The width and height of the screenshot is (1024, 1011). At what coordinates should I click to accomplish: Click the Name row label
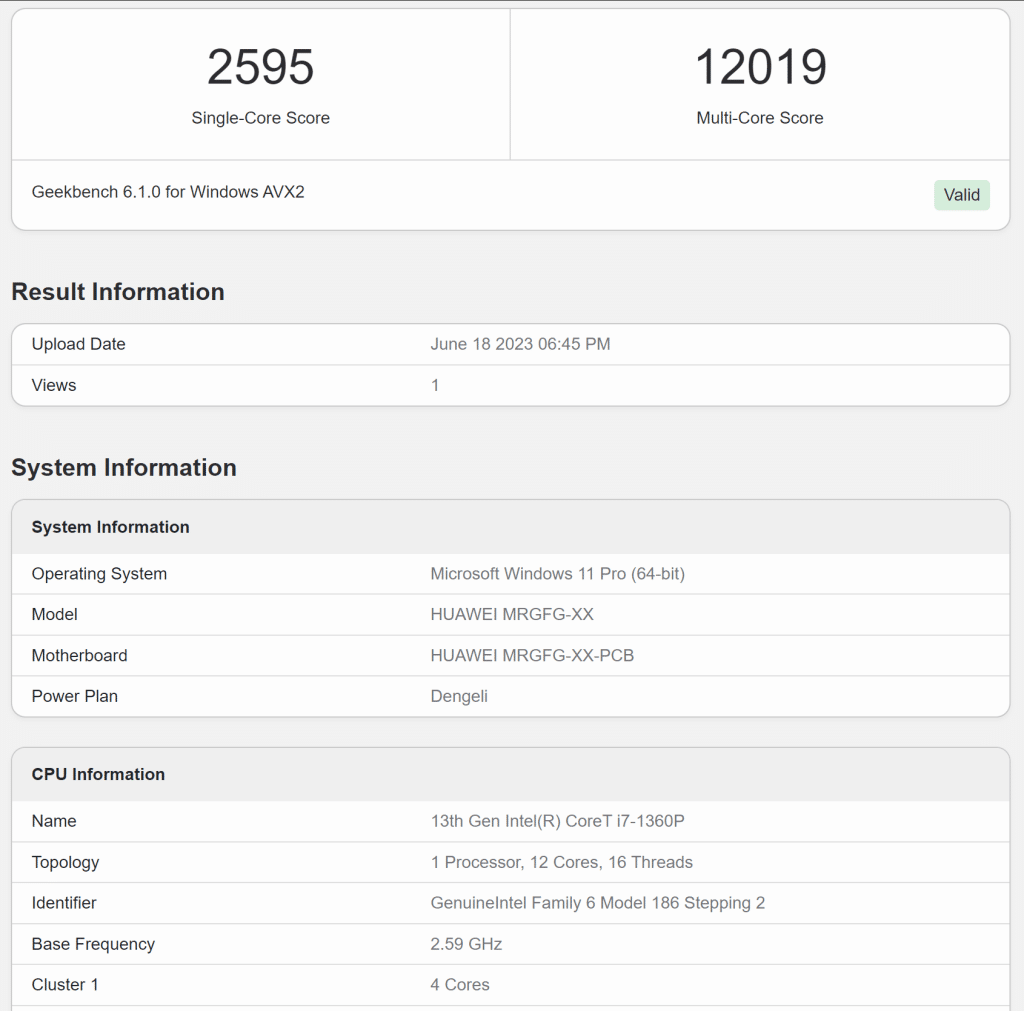54,821
